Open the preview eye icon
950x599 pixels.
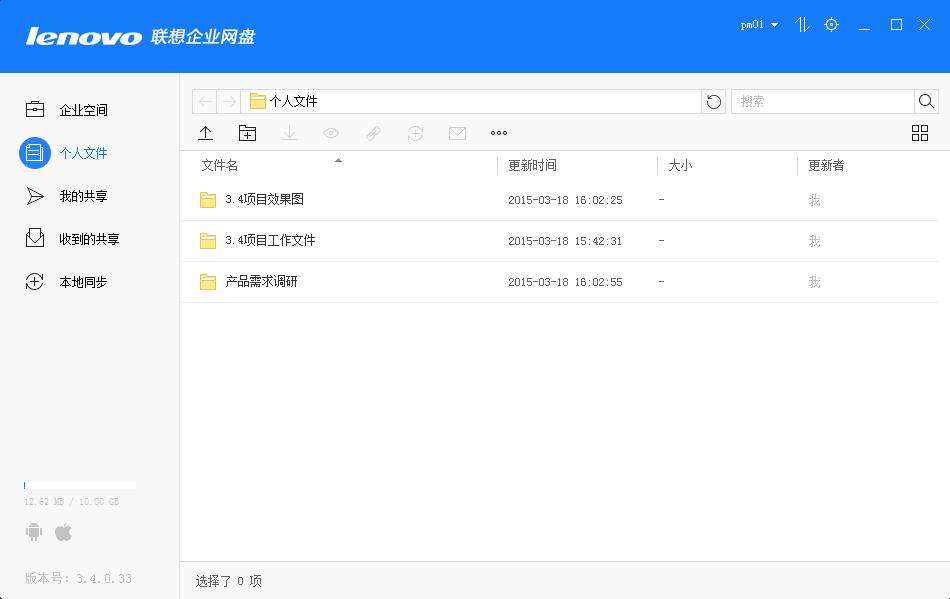331,132
